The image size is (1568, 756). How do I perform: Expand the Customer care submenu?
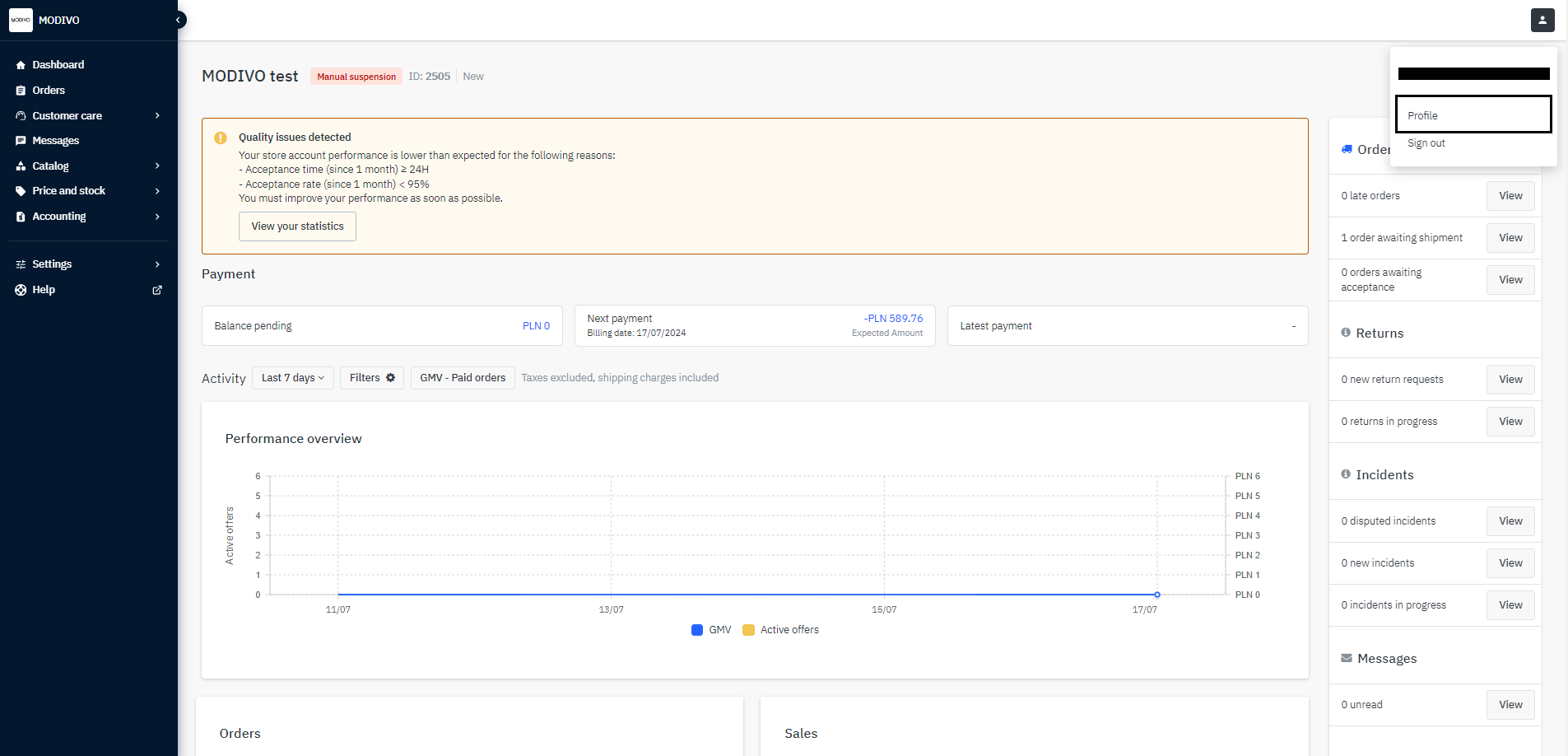(x=157, y=116)
